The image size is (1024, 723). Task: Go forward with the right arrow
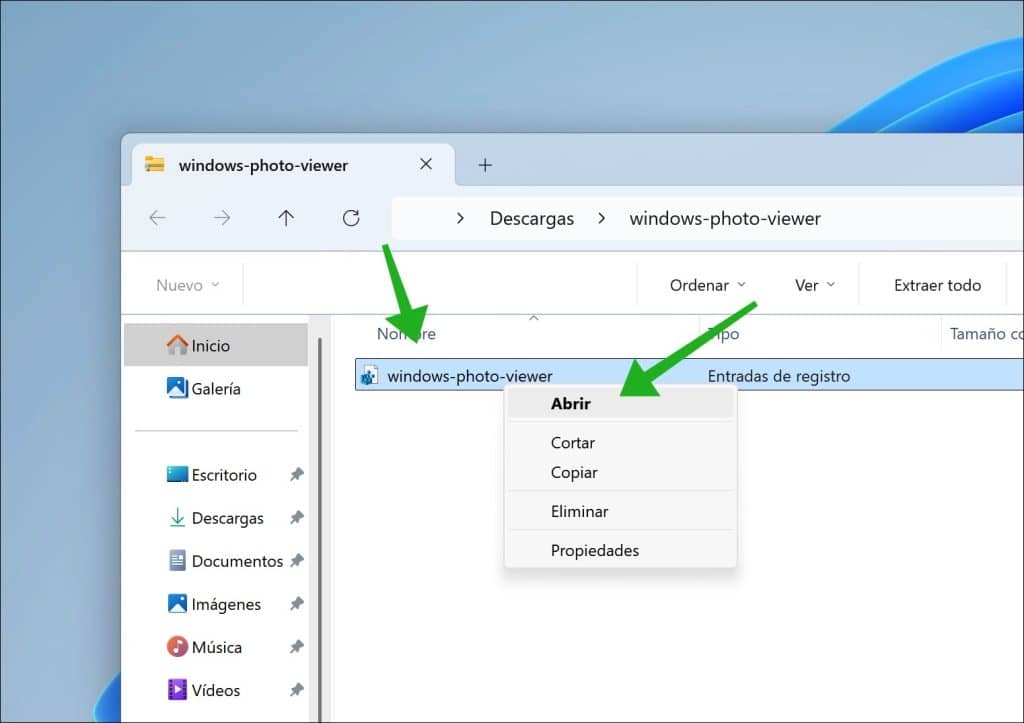click(x=222, y=218)
